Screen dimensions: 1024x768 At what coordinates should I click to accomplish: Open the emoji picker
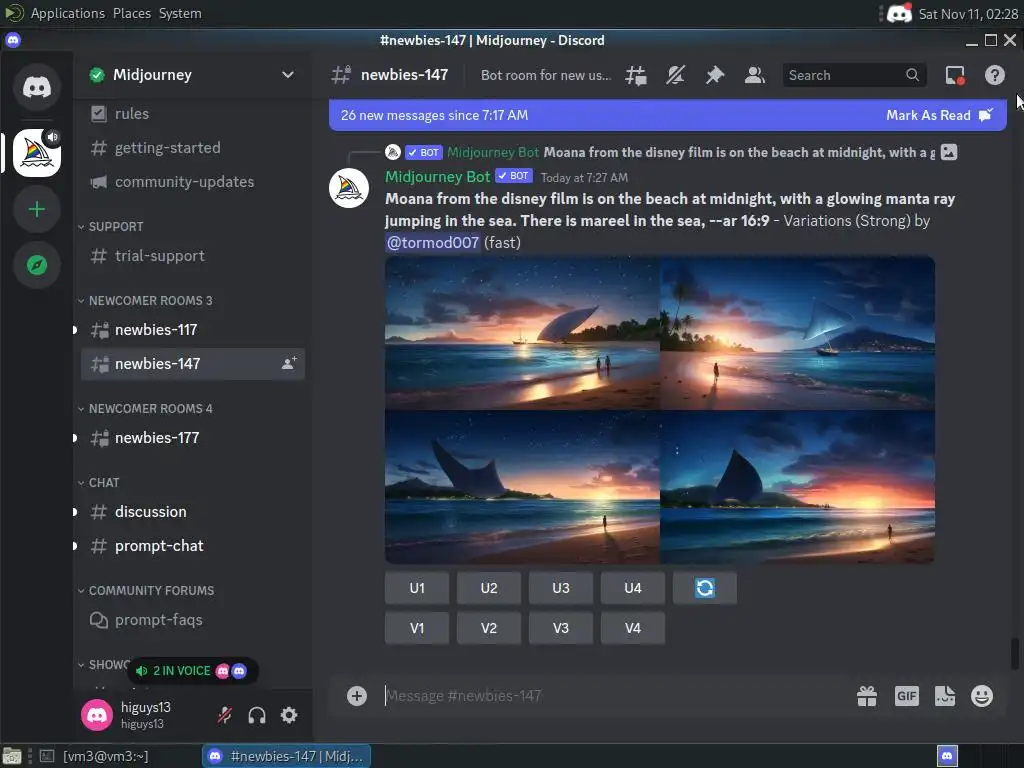point(982,696)
